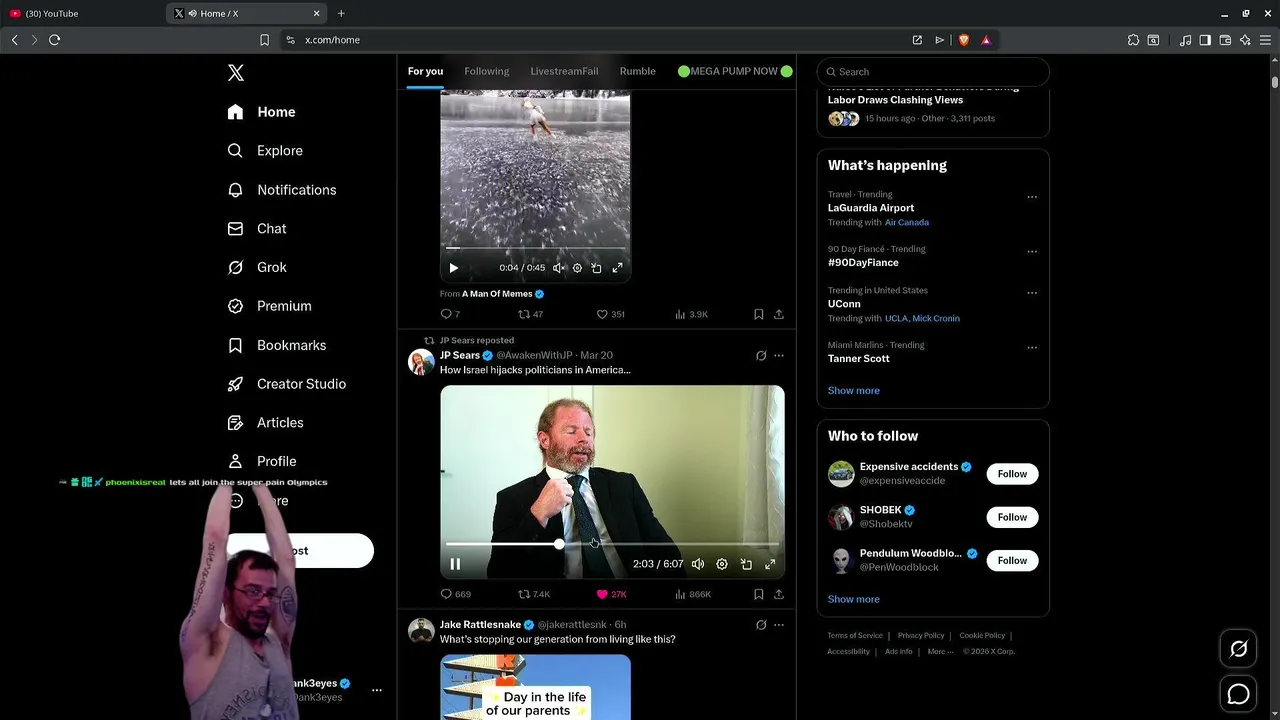
Task: Switch to the Following tab
Action: (x=487, y=71)
